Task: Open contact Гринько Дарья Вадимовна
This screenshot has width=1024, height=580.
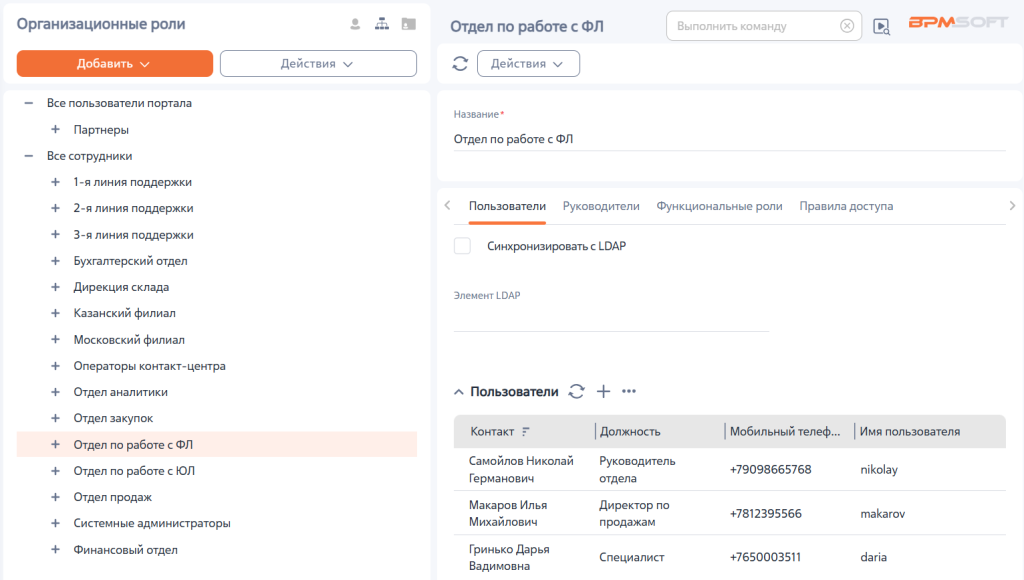Action: click(509, 557)
